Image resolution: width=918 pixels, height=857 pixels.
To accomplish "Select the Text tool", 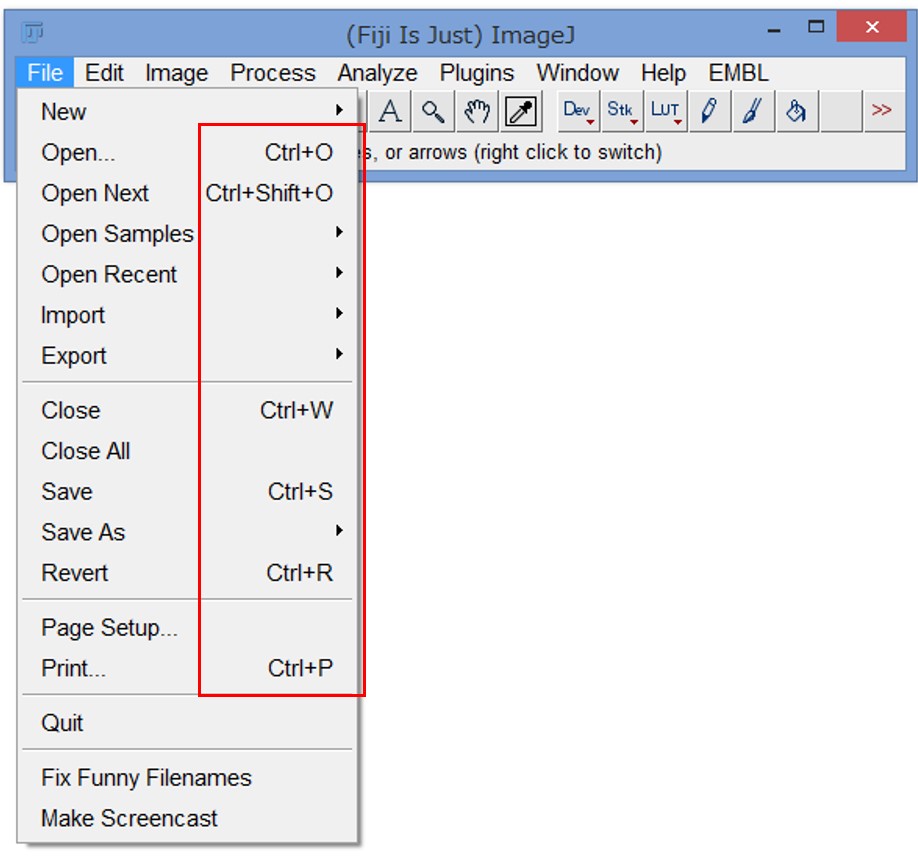I will (390, 111).
